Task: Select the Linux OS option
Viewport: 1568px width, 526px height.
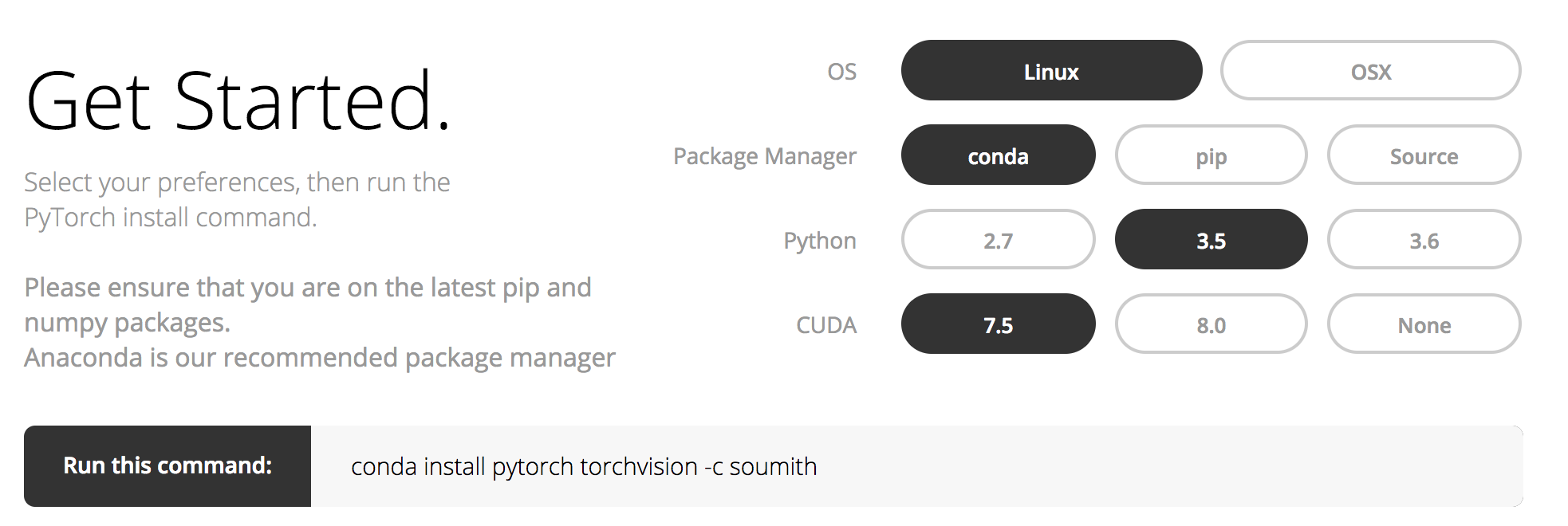Action: [1051, 71]
